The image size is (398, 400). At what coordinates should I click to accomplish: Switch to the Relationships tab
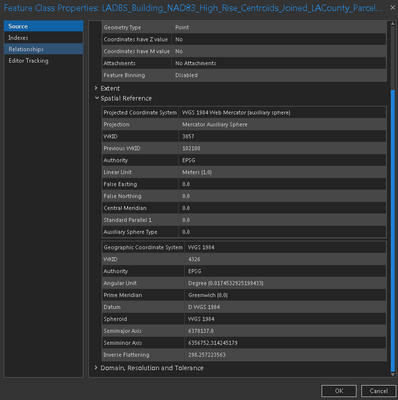pyautogui.click(x=43, y=49)
